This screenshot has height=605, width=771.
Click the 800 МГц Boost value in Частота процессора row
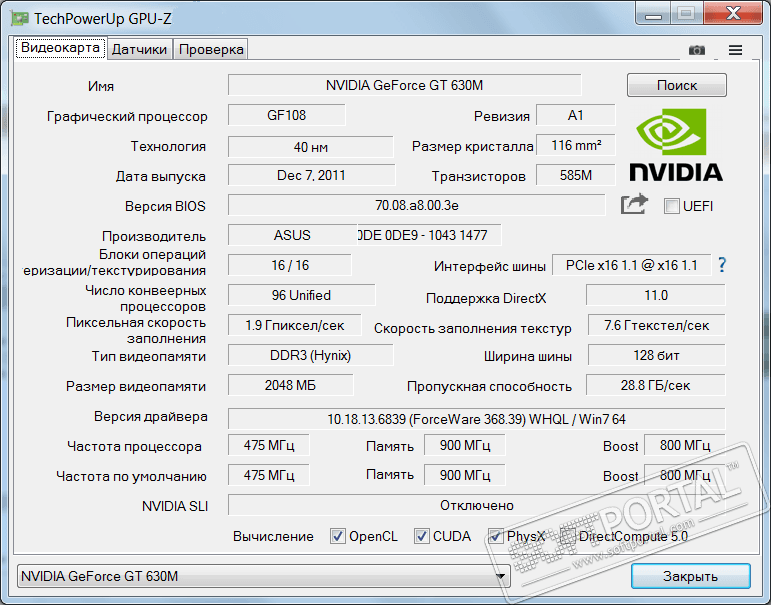coord(684,445)
